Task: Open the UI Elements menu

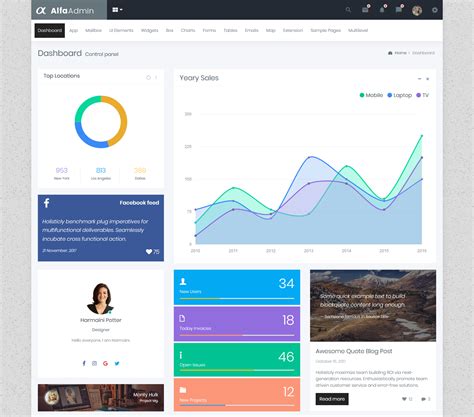Action: pyautogui.click(x=121, y=31)
